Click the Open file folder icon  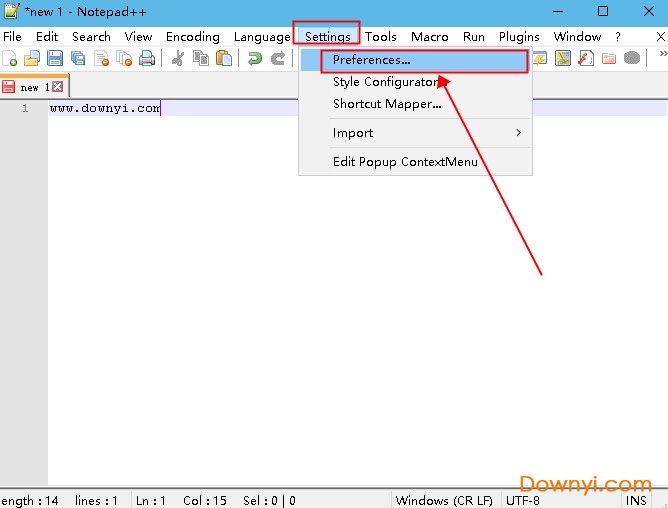coord(32,58)
